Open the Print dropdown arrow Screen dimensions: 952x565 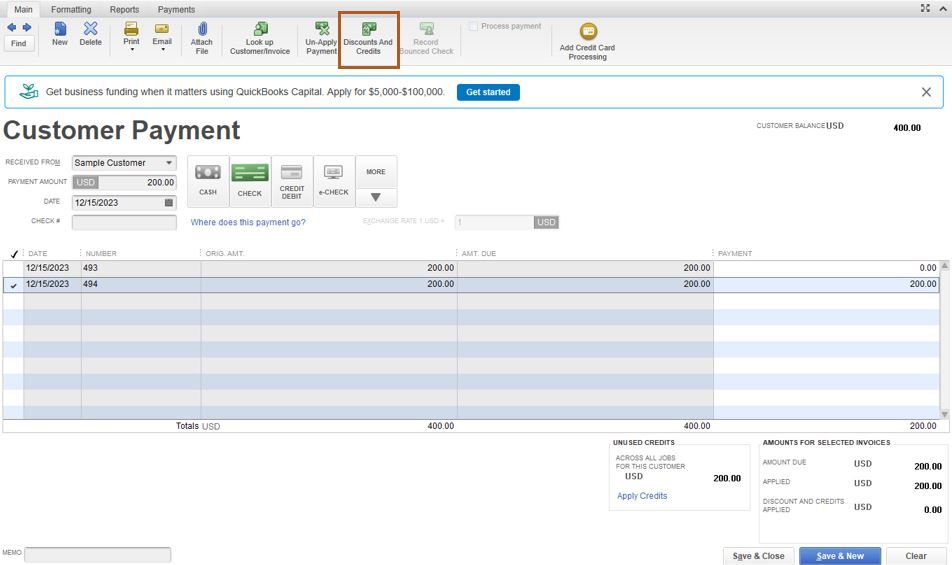[x=132, y=50]
